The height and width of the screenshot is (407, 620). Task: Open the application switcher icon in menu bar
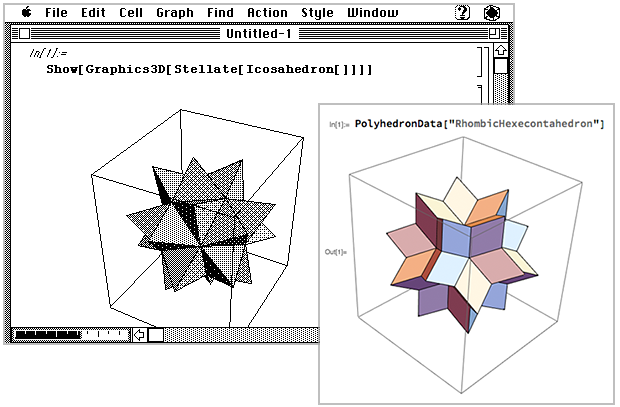point(491,13)
